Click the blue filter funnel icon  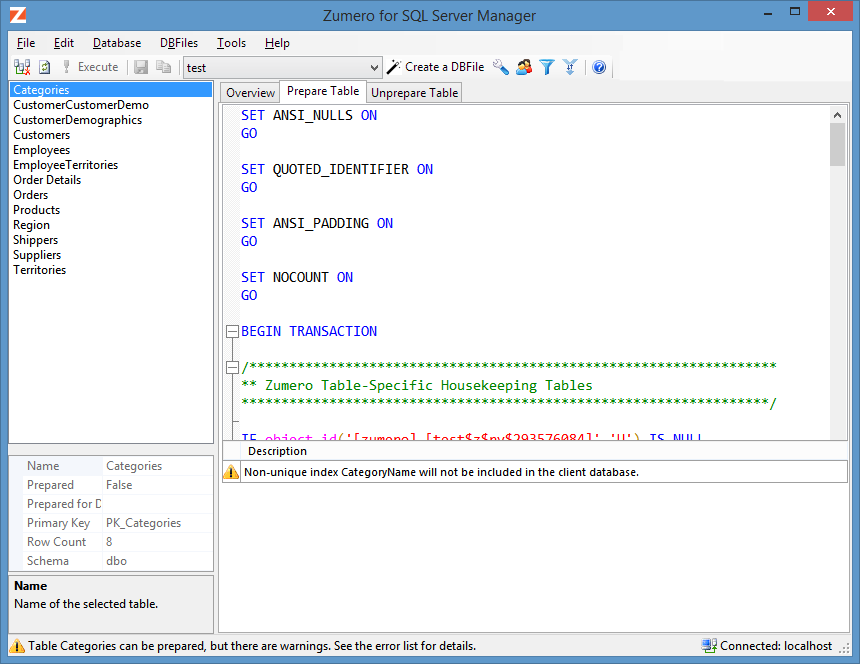pos(547,67)
